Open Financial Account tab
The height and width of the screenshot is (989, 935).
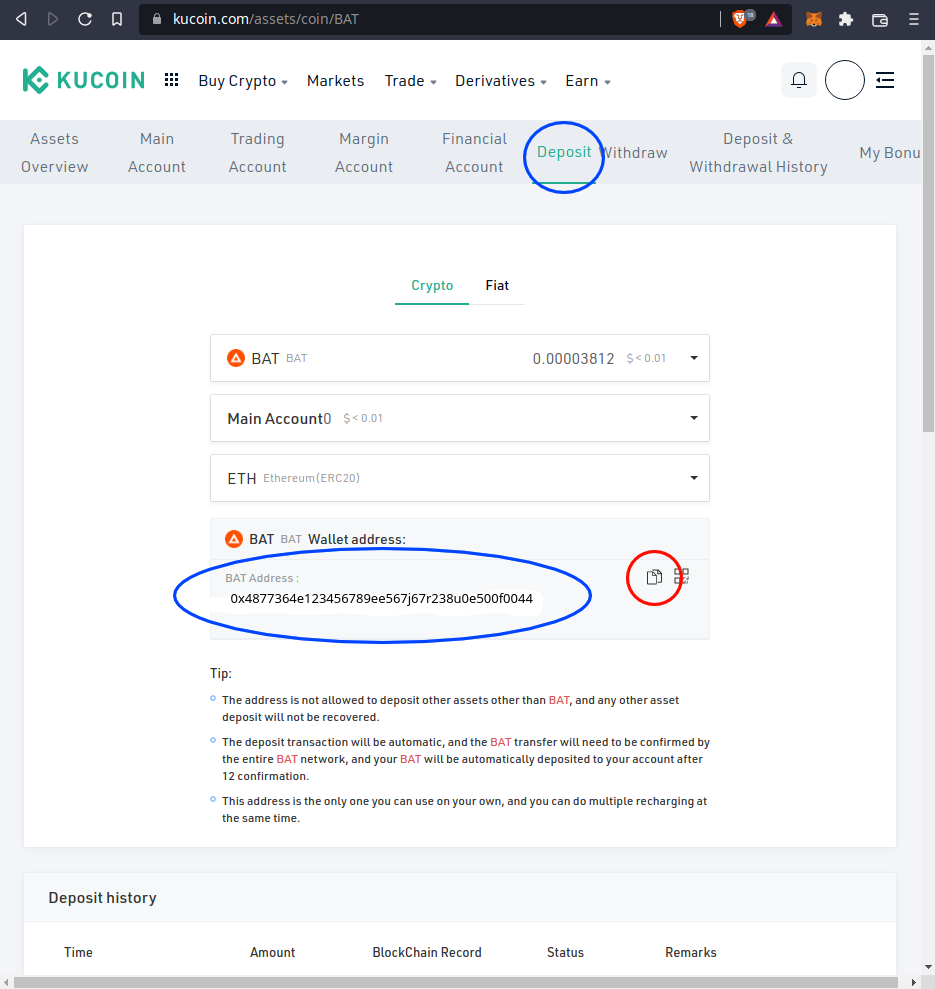click(x=474, y=153)
